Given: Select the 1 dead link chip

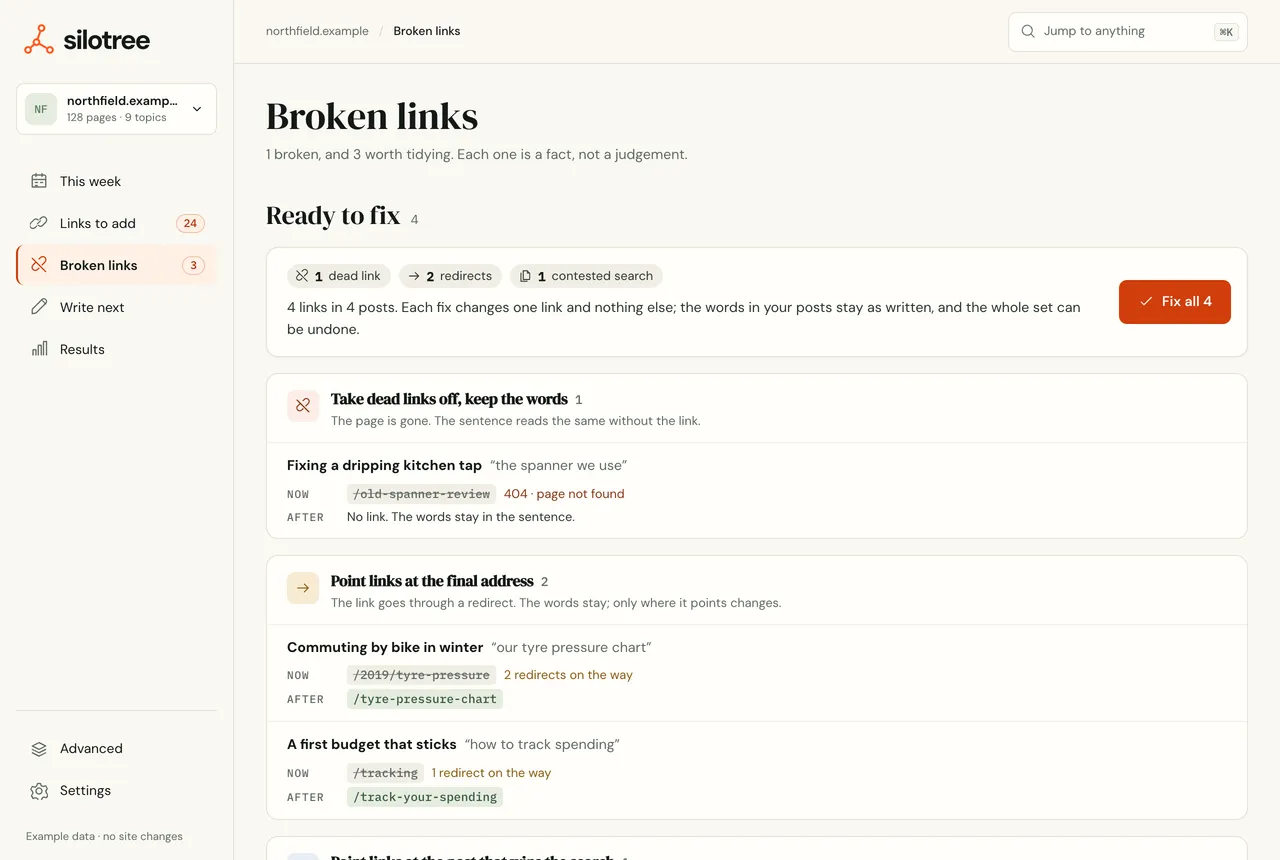Looking at the screenshot, I should 339,276.
